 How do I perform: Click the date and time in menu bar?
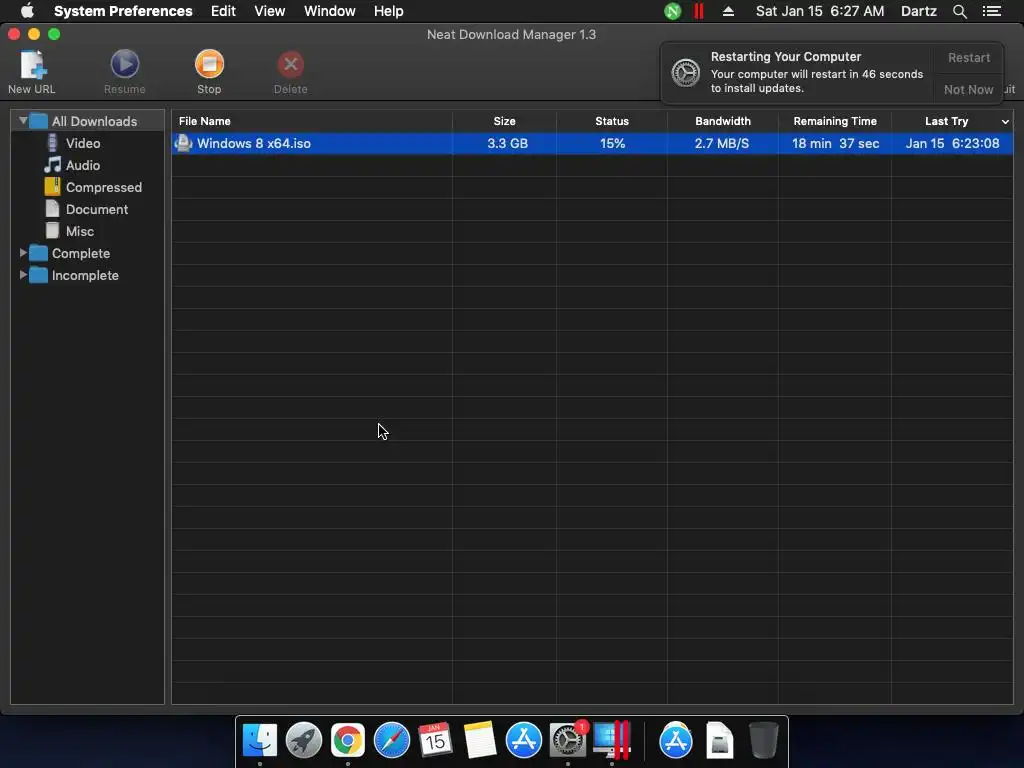coord(820,11)
